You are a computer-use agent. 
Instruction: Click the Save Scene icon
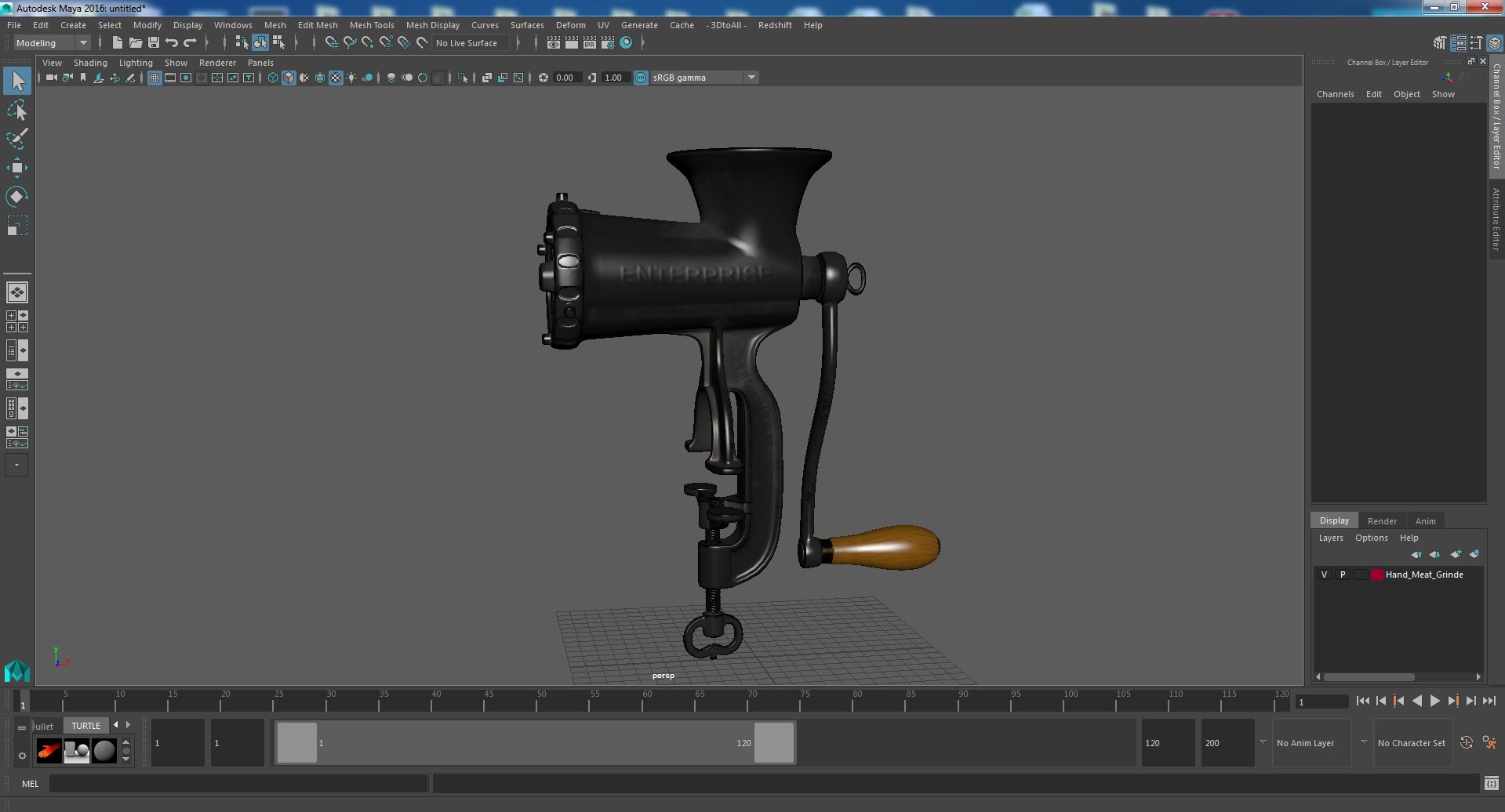tap(154, 43)
